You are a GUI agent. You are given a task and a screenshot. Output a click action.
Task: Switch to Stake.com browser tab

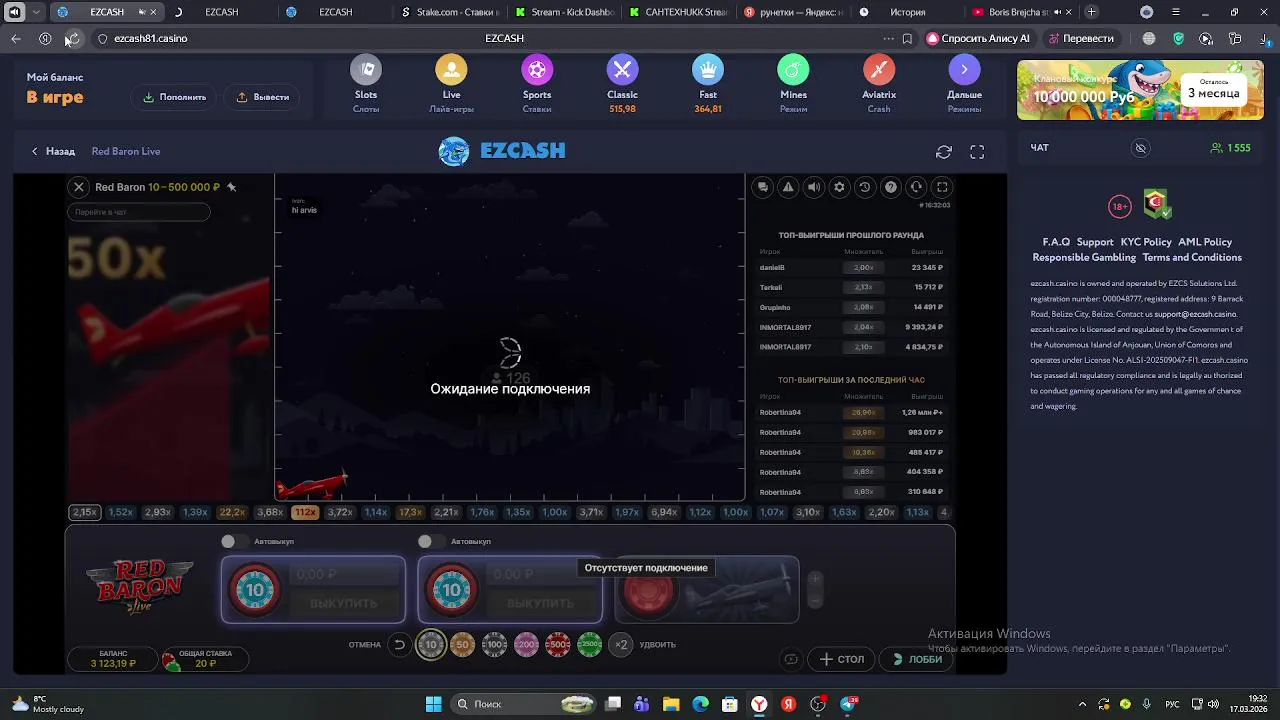[449, 12]
